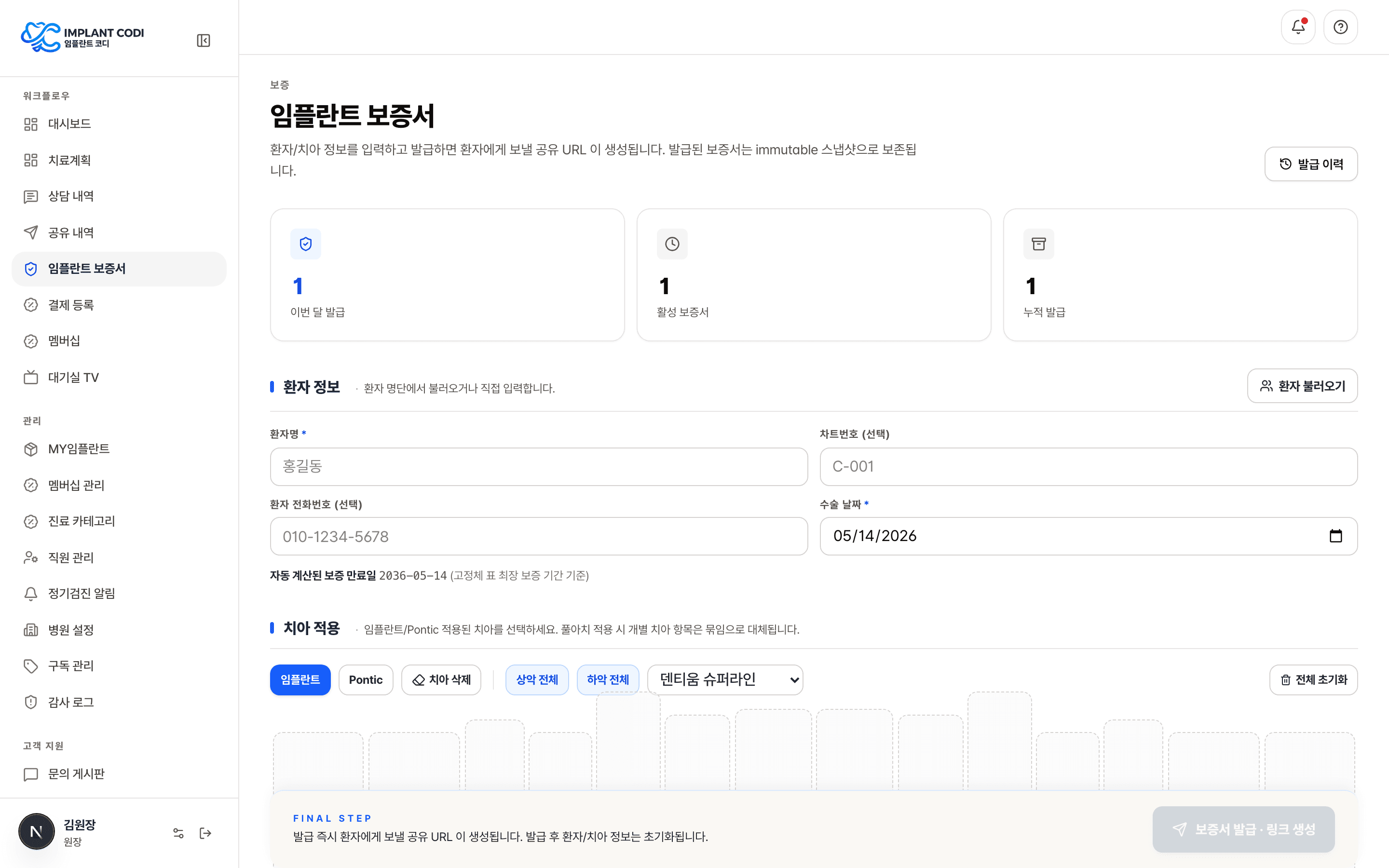Click the 감사 로그 shield icon
This screenshot has height=868, width=1389.
coord(31,702)
